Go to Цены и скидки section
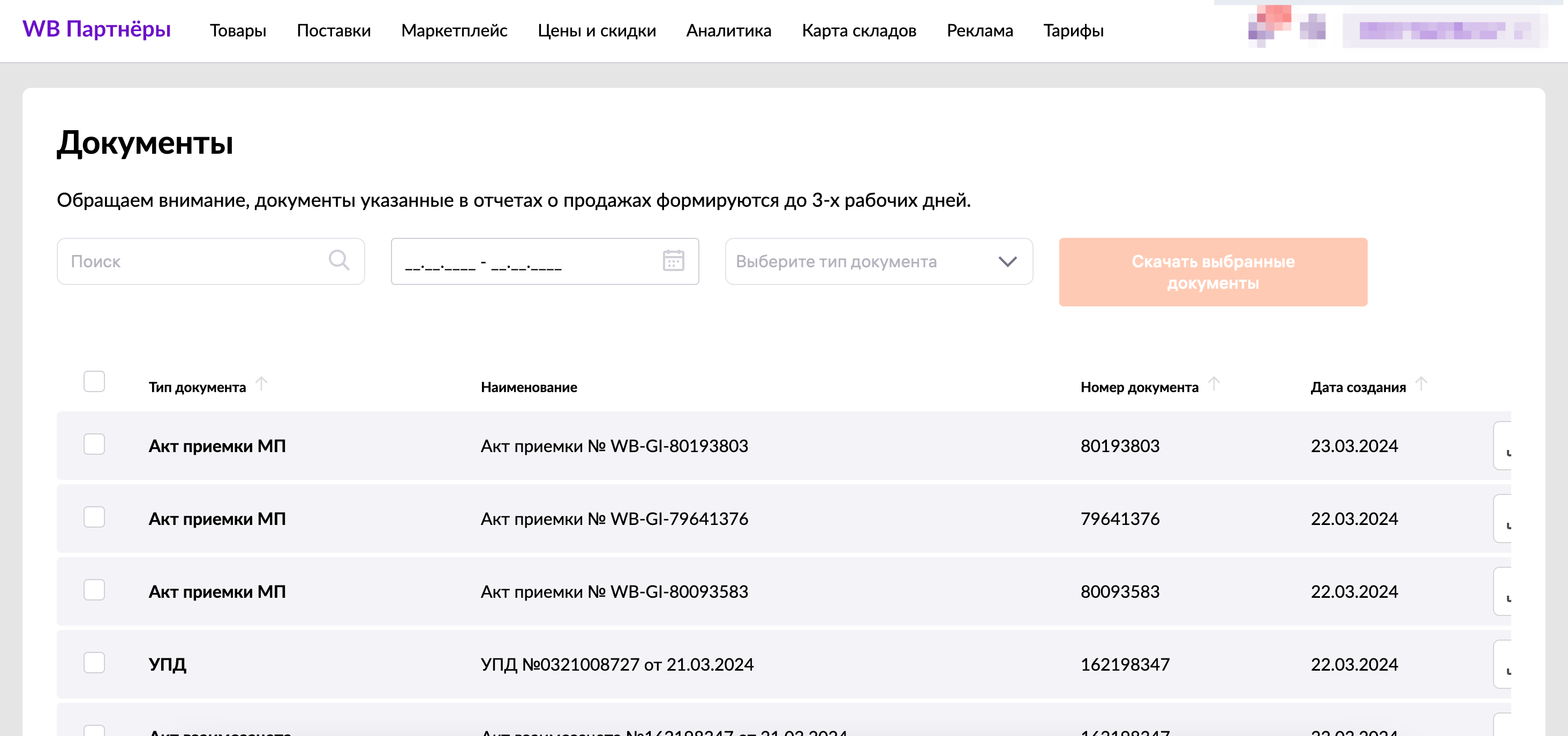This screenshot has width=1568, height=736. pos(597,31)
